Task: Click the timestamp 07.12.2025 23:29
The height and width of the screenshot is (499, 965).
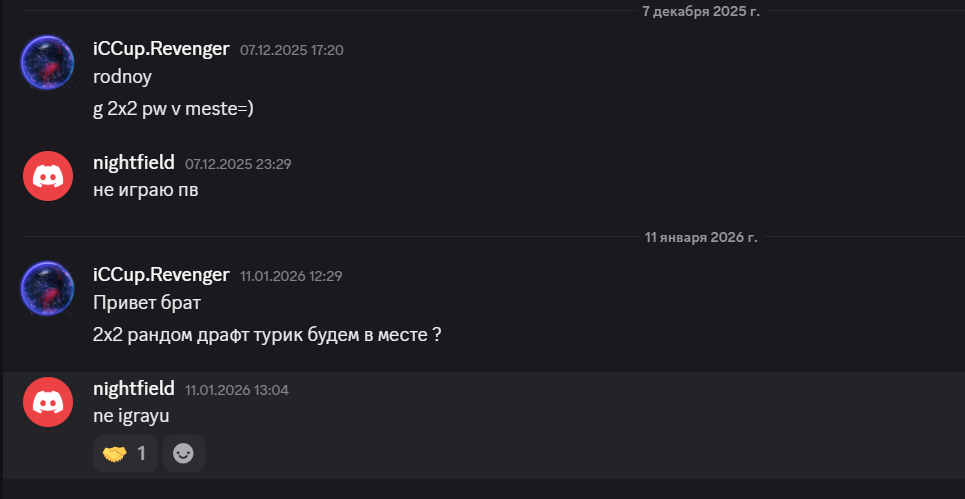Action: pos(238,163)
